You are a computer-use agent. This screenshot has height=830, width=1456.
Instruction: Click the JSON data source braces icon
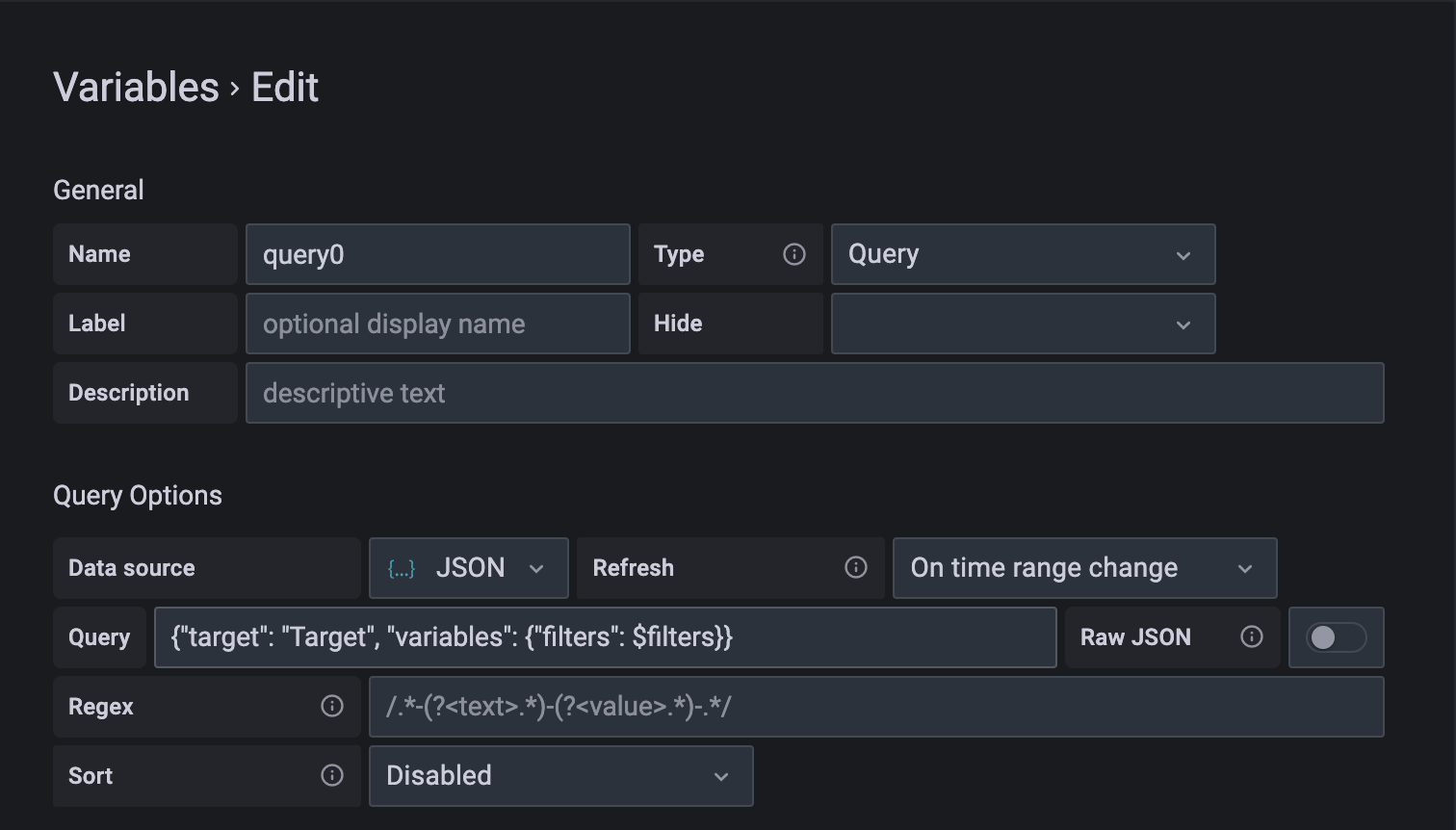pyautogui.click(x=402, y=569)
